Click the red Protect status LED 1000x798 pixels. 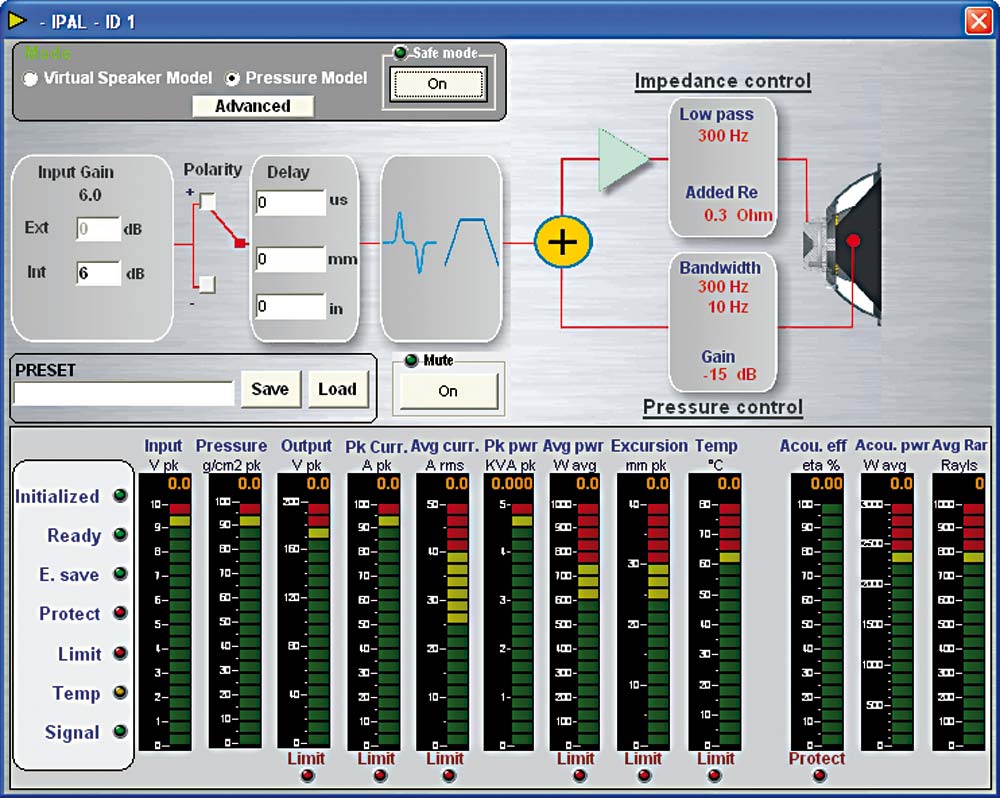click(120, 613)
